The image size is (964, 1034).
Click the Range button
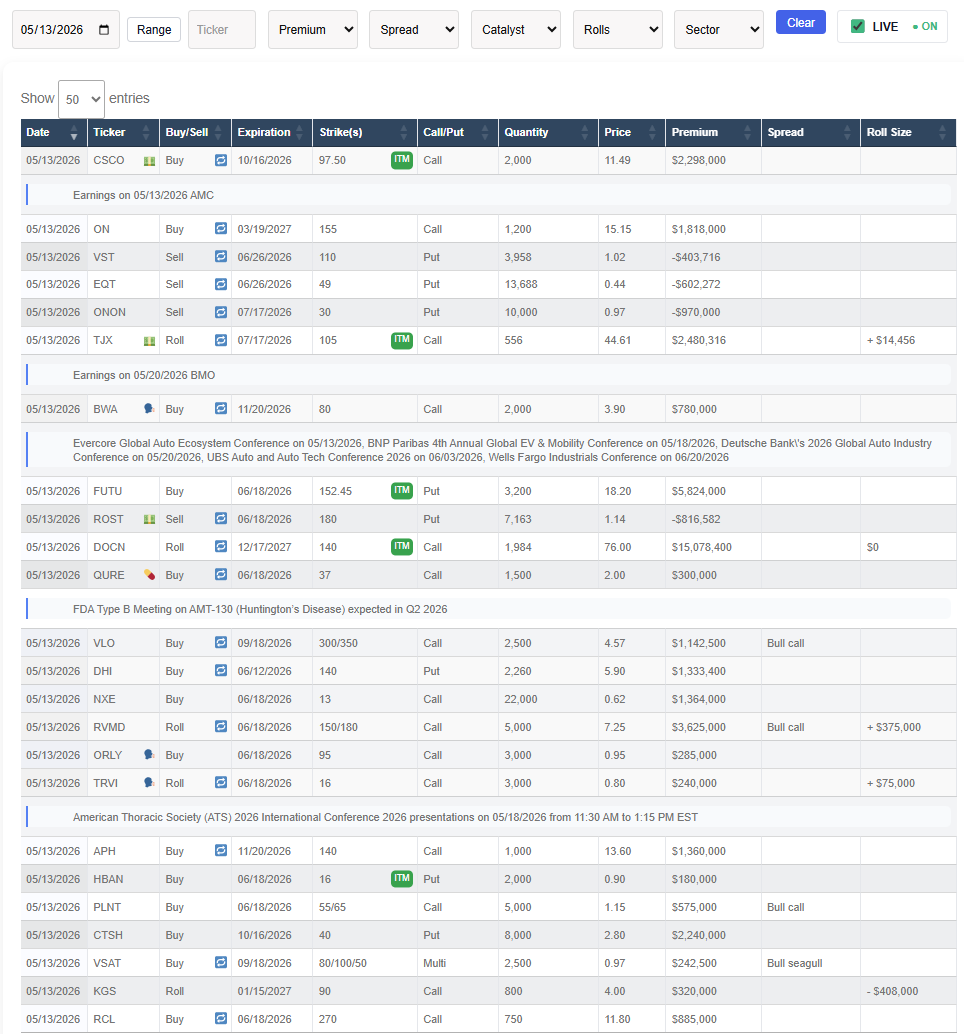(x=154, y=30)
